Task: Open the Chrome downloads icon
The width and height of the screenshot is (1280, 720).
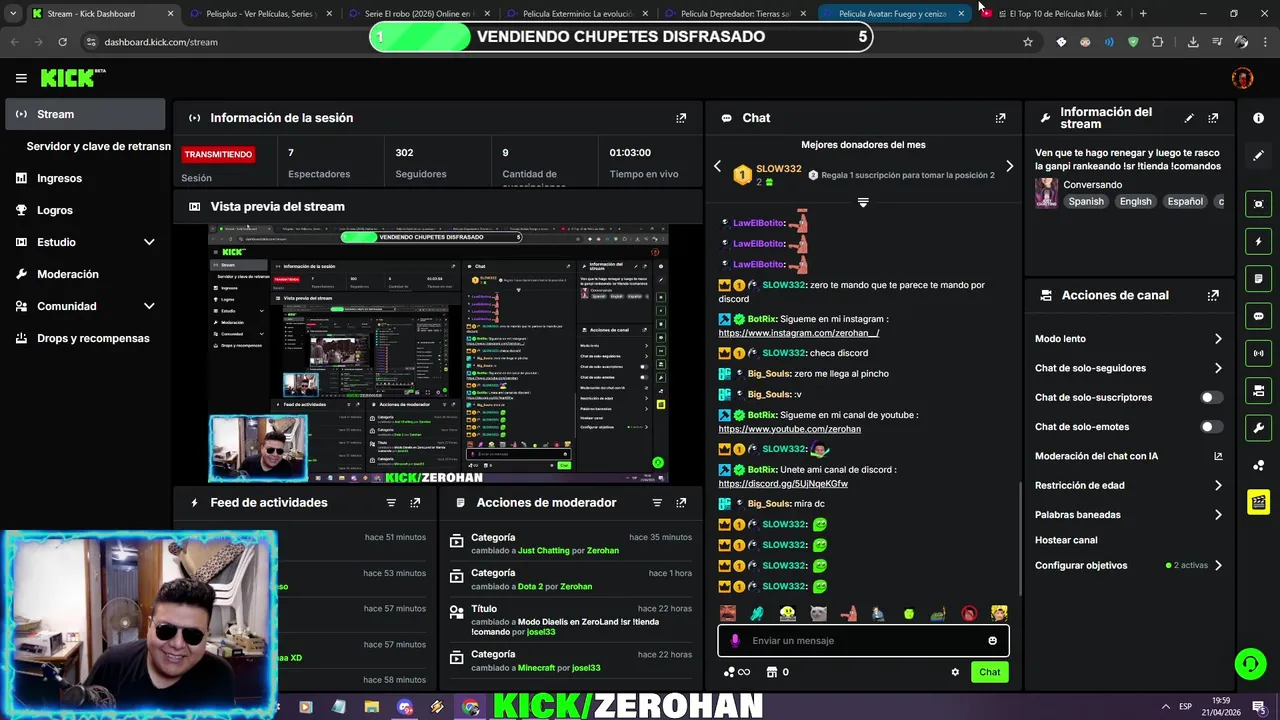Action: tap(1193, 42)
